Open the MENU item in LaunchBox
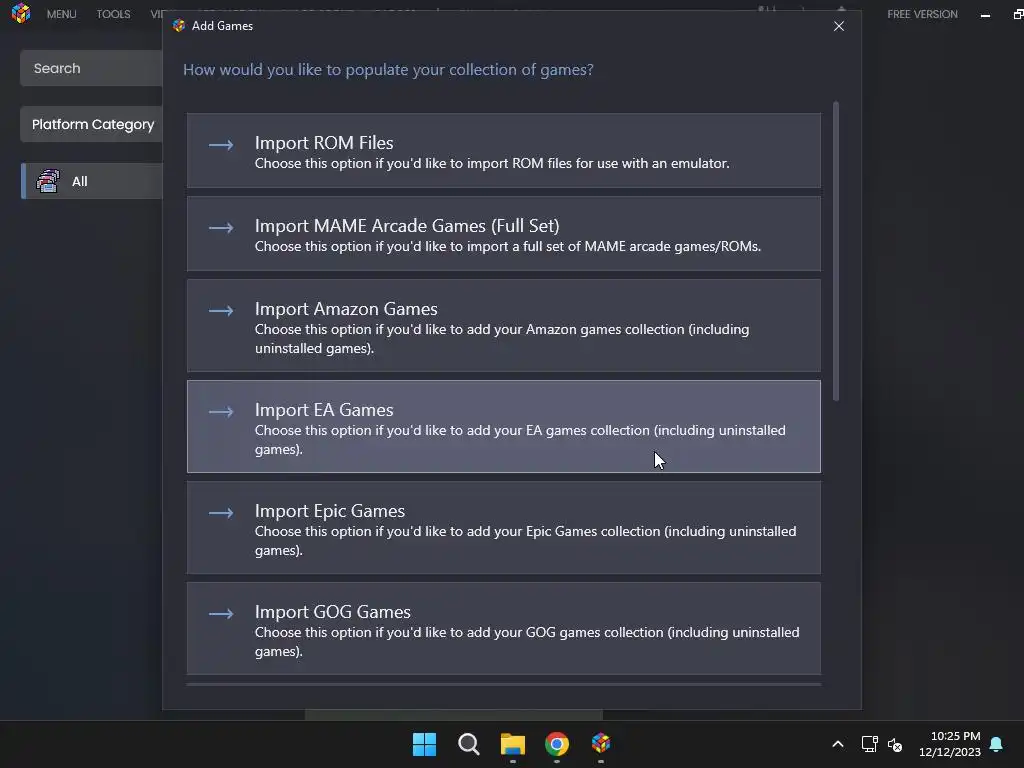 tap(61, 14)
